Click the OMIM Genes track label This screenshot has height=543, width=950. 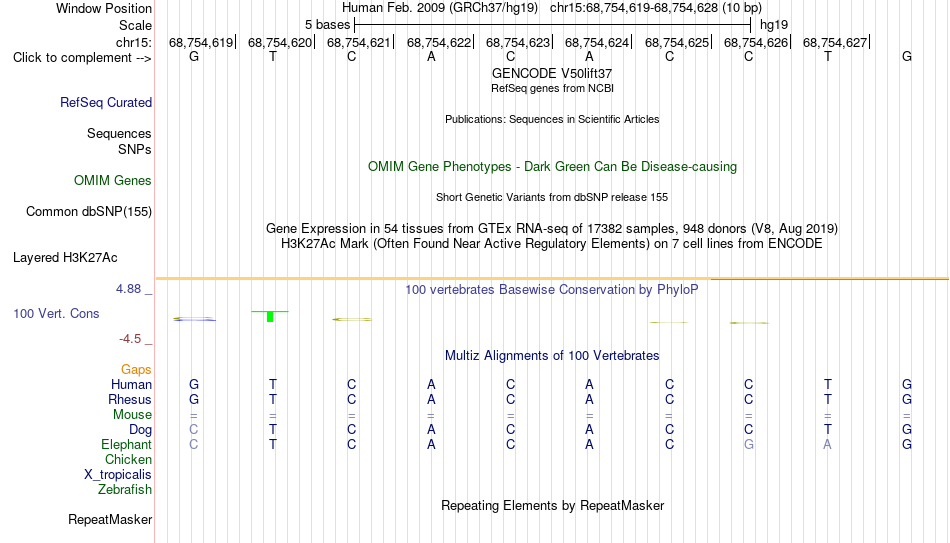(113, 181)
